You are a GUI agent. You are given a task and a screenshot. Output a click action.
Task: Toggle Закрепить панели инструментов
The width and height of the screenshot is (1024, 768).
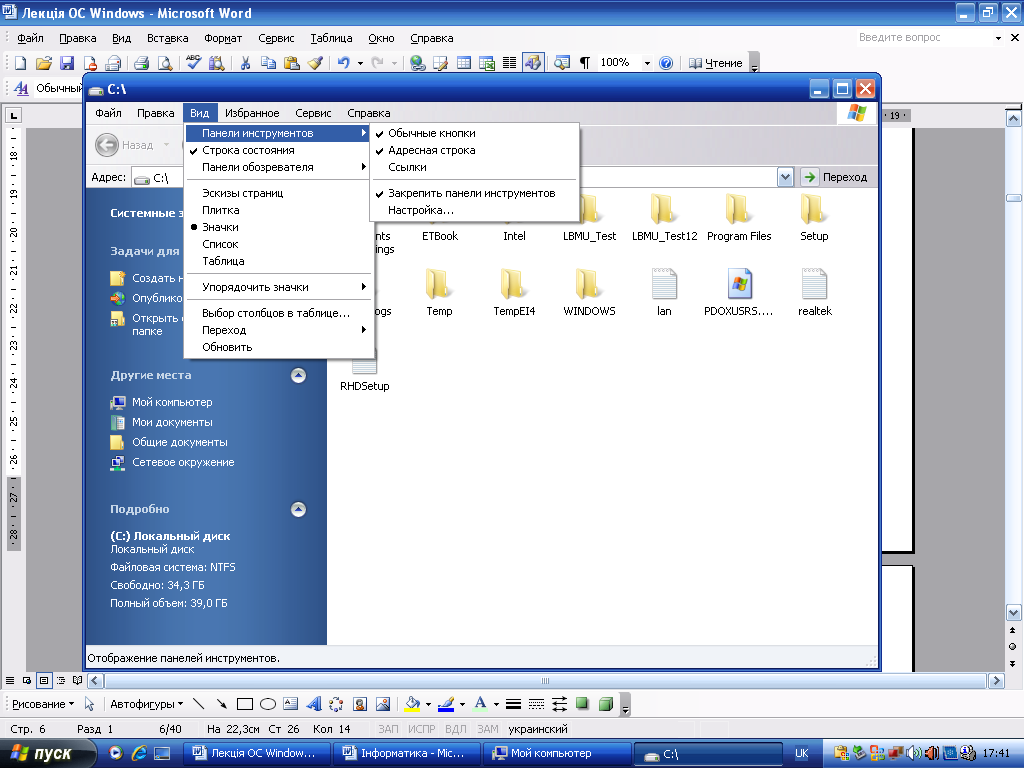coord(474,193)
